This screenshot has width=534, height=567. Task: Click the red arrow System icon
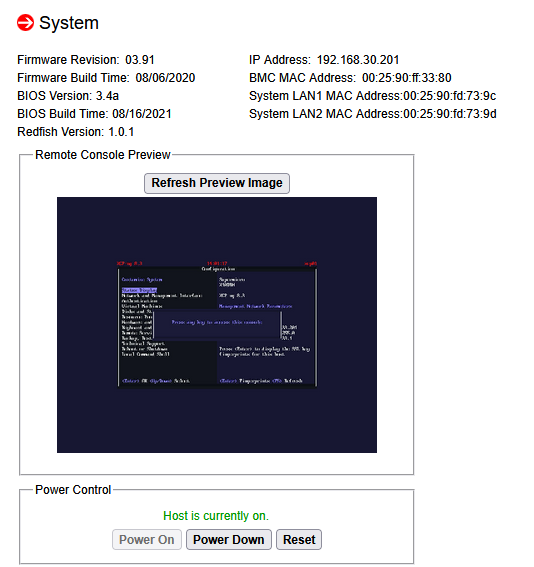click(x=25, y=23)
